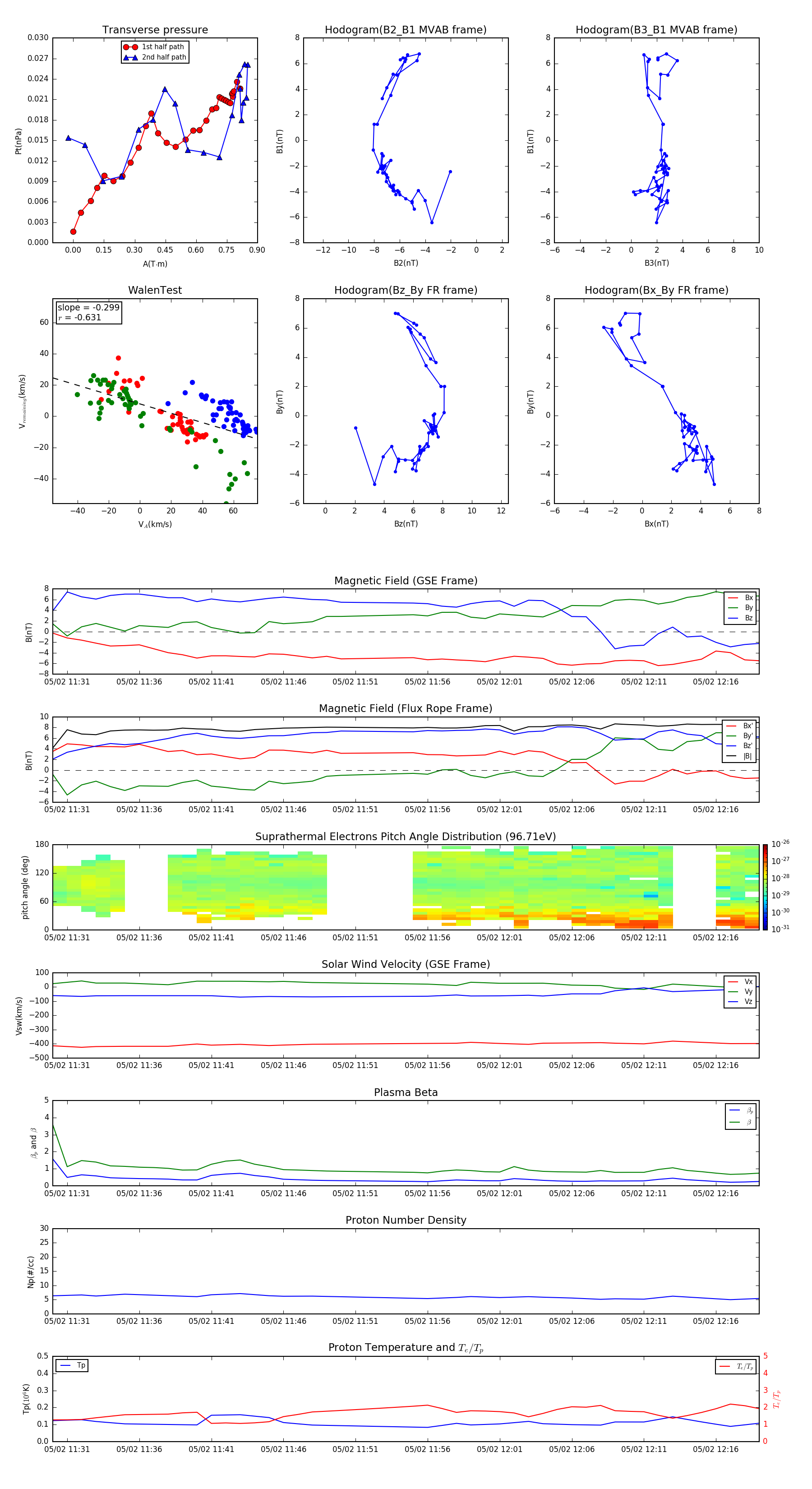Click the 'V_A(km/s)' x-axis label
Image resolution: width=812 pixels, height=1489 pixels.
155,524
